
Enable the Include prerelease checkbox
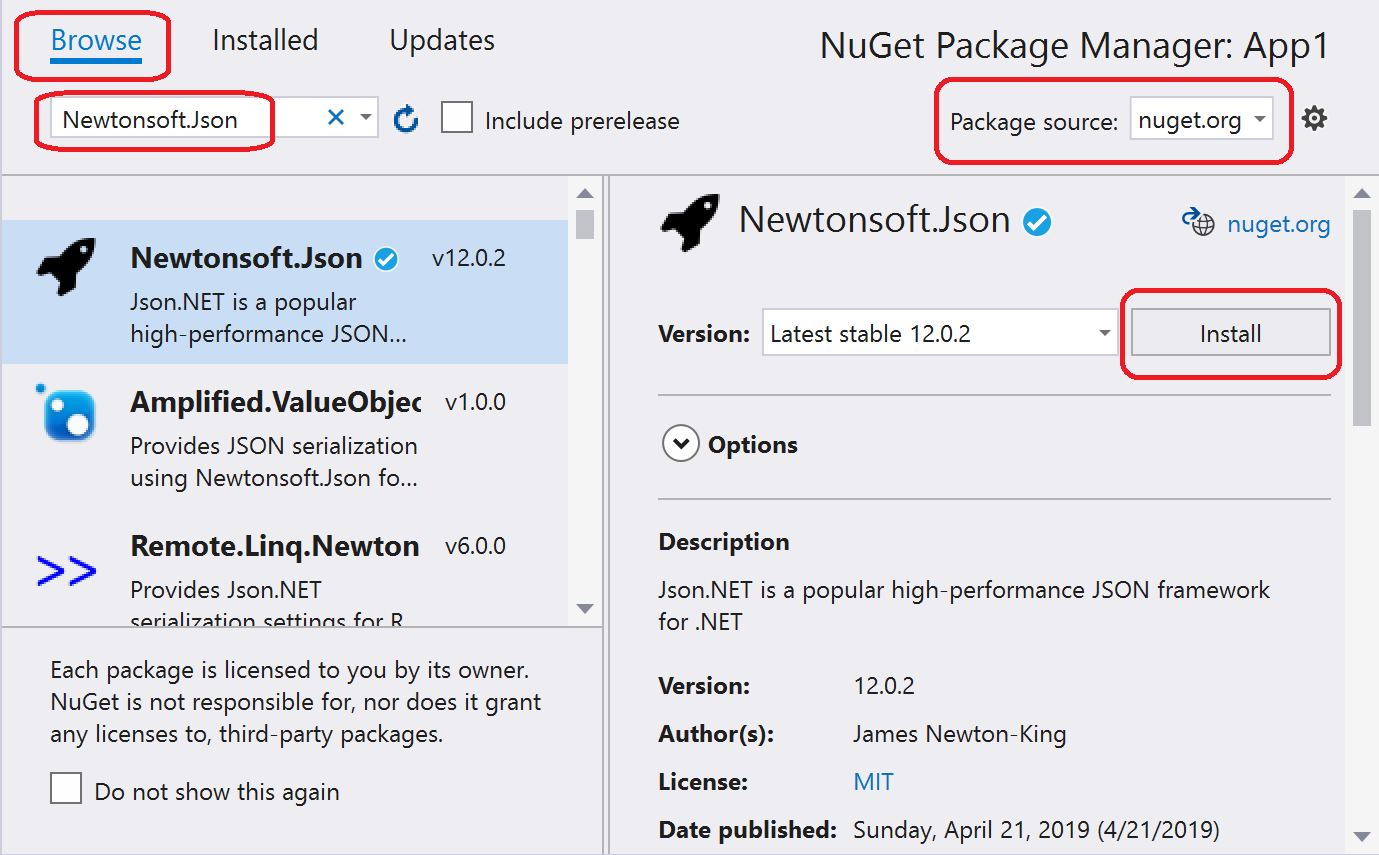coord(457,118)
